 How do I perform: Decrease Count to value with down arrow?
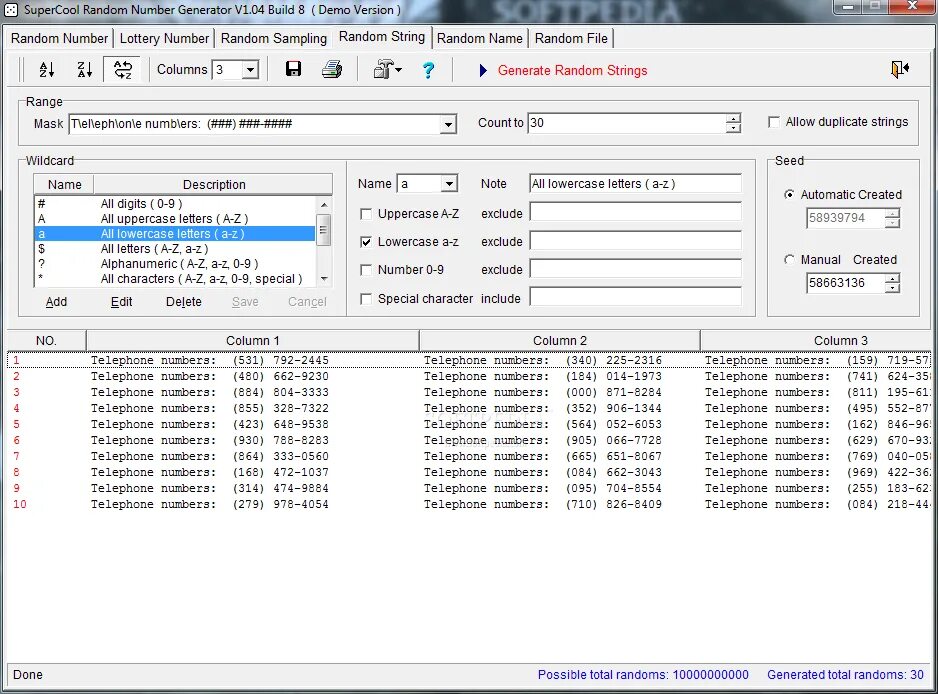pos(733,128)
